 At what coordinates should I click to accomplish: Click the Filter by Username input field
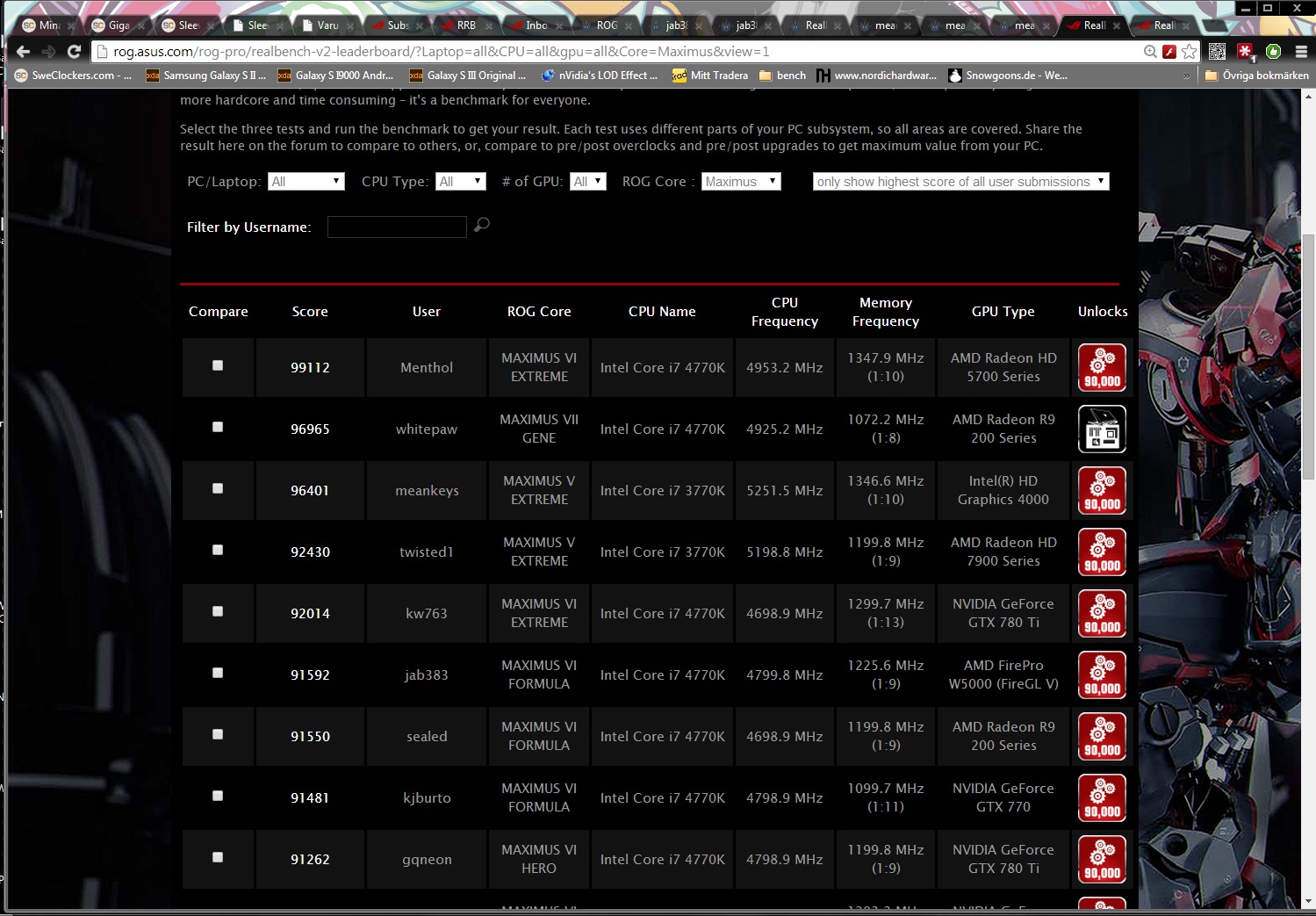(x=397, y=227)
